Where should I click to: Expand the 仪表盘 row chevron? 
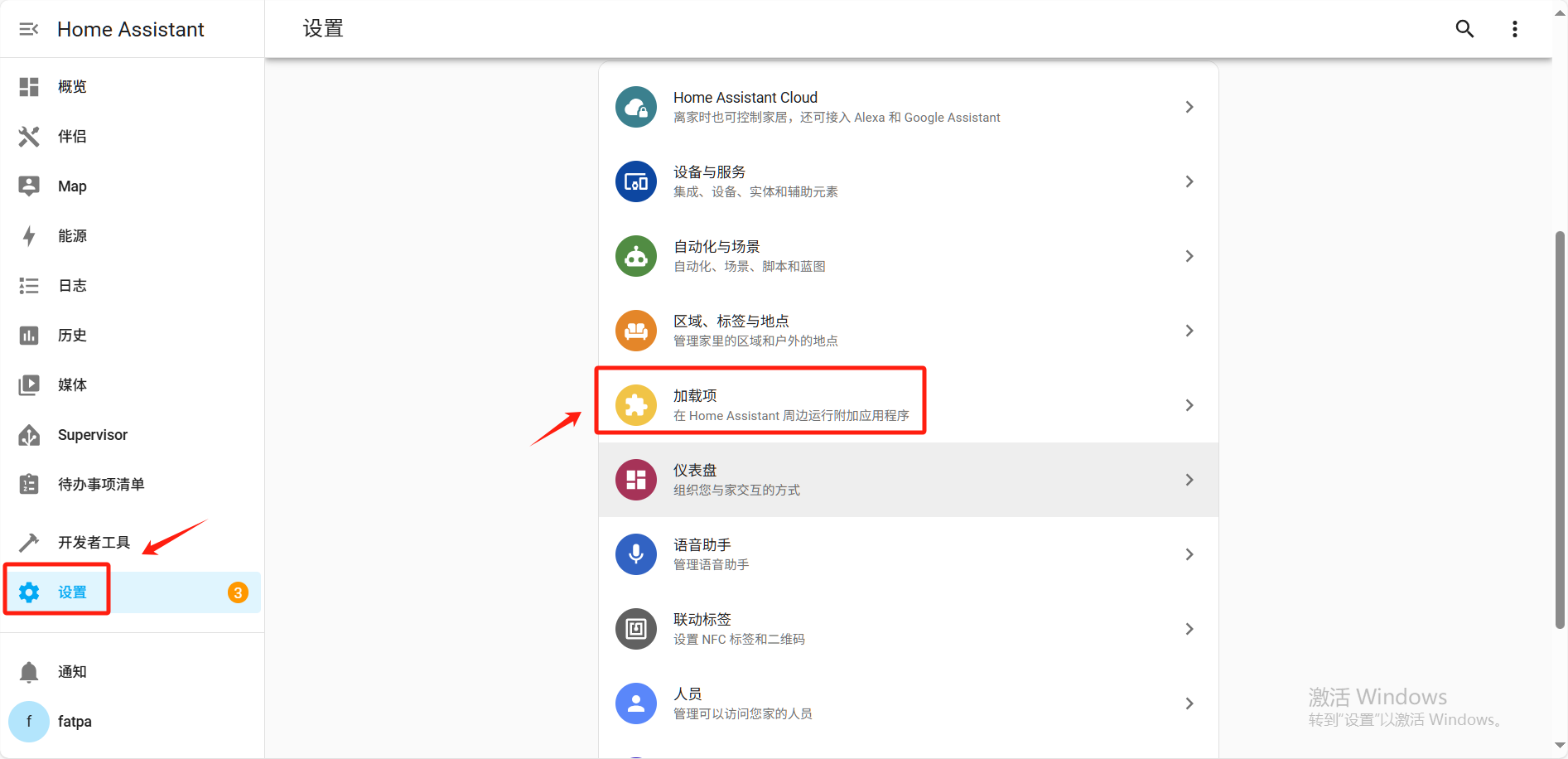tap(1189, 480)
